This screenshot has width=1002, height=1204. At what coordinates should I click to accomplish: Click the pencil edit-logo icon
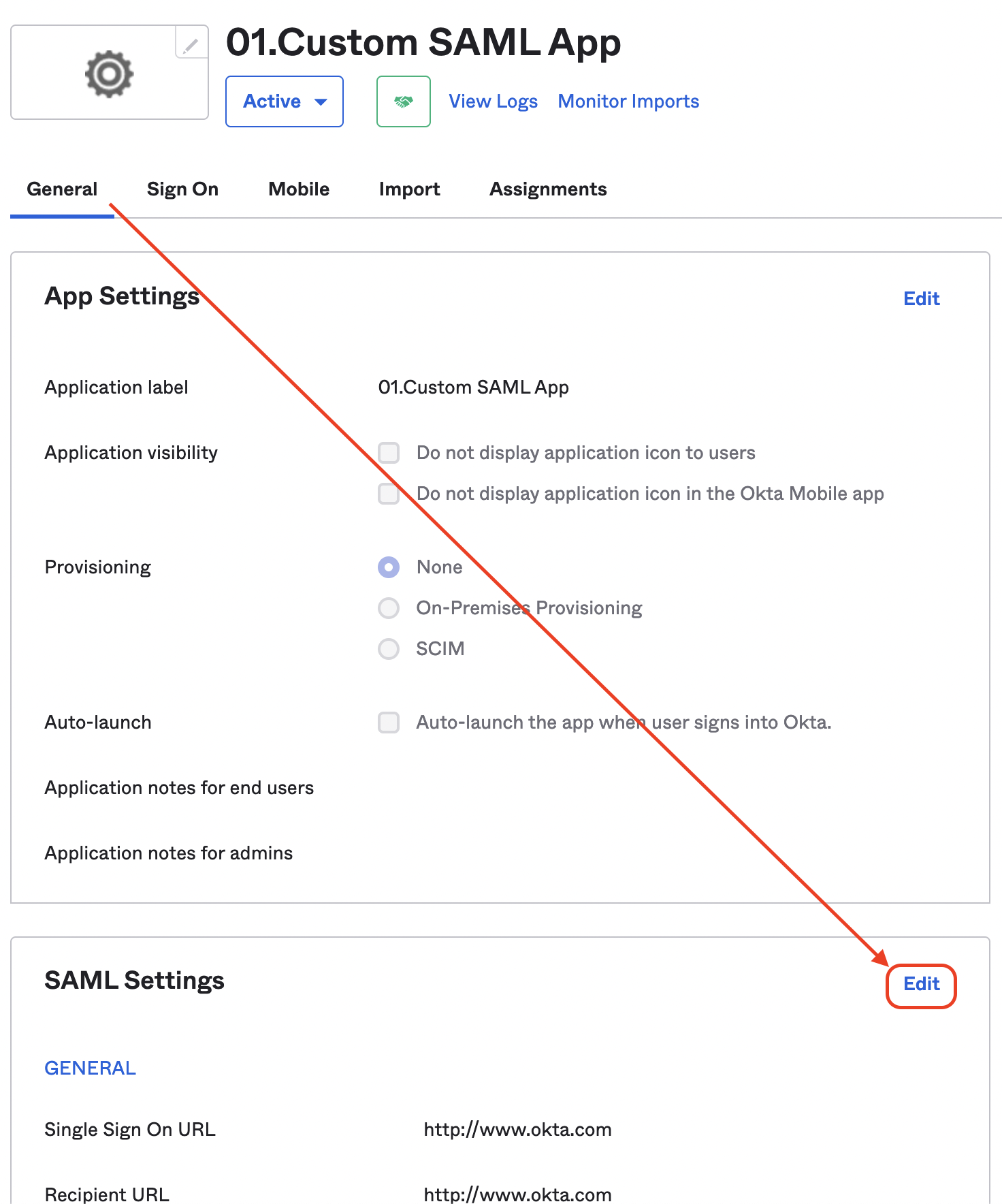click(191, 45)
